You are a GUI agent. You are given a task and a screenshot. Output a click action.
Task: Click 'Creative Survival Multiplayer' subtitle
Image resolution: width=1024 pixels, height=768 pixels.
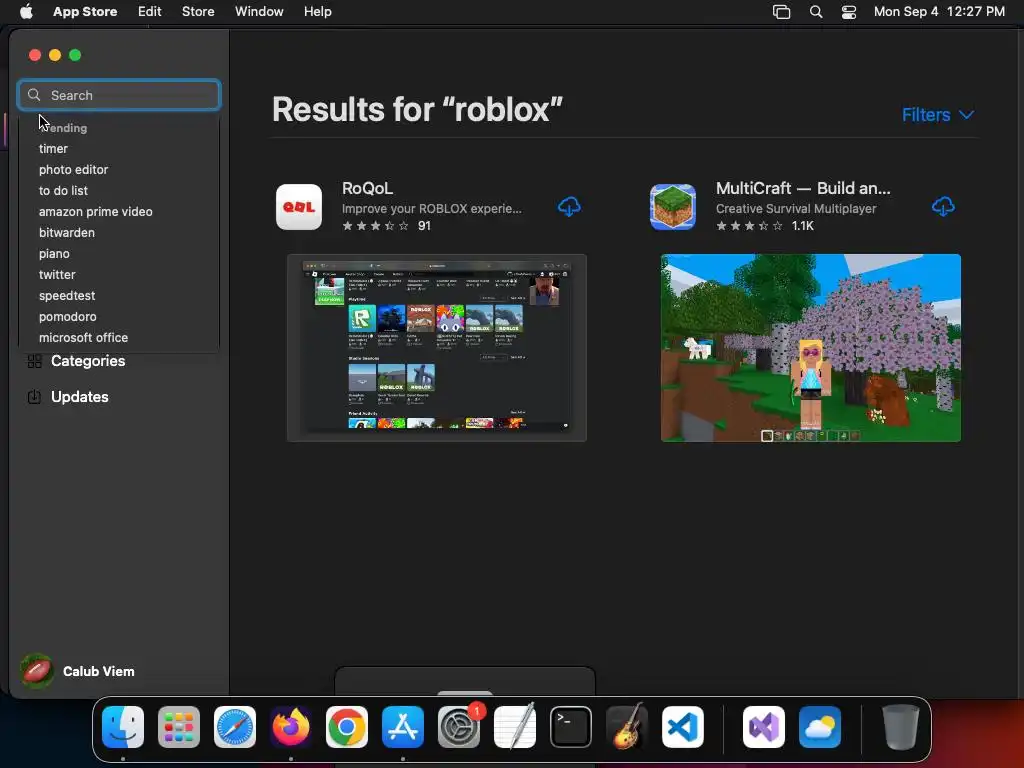tap(795, 208)
